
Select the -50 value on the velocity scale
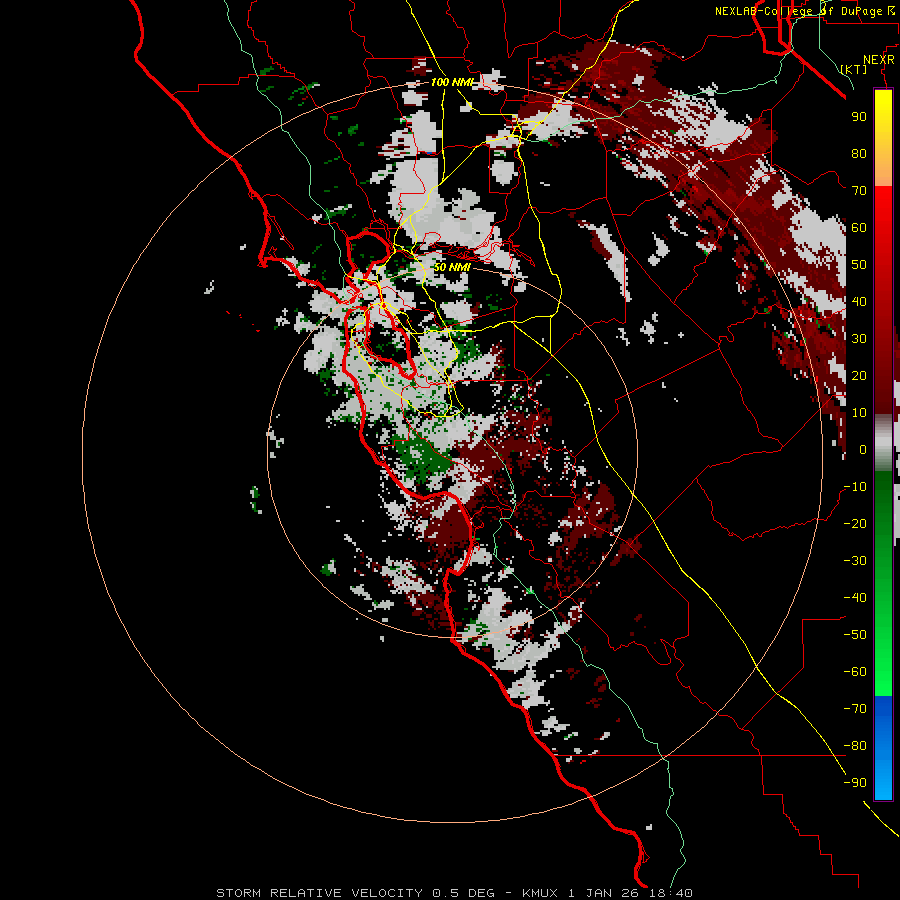(x=855, y=635)
